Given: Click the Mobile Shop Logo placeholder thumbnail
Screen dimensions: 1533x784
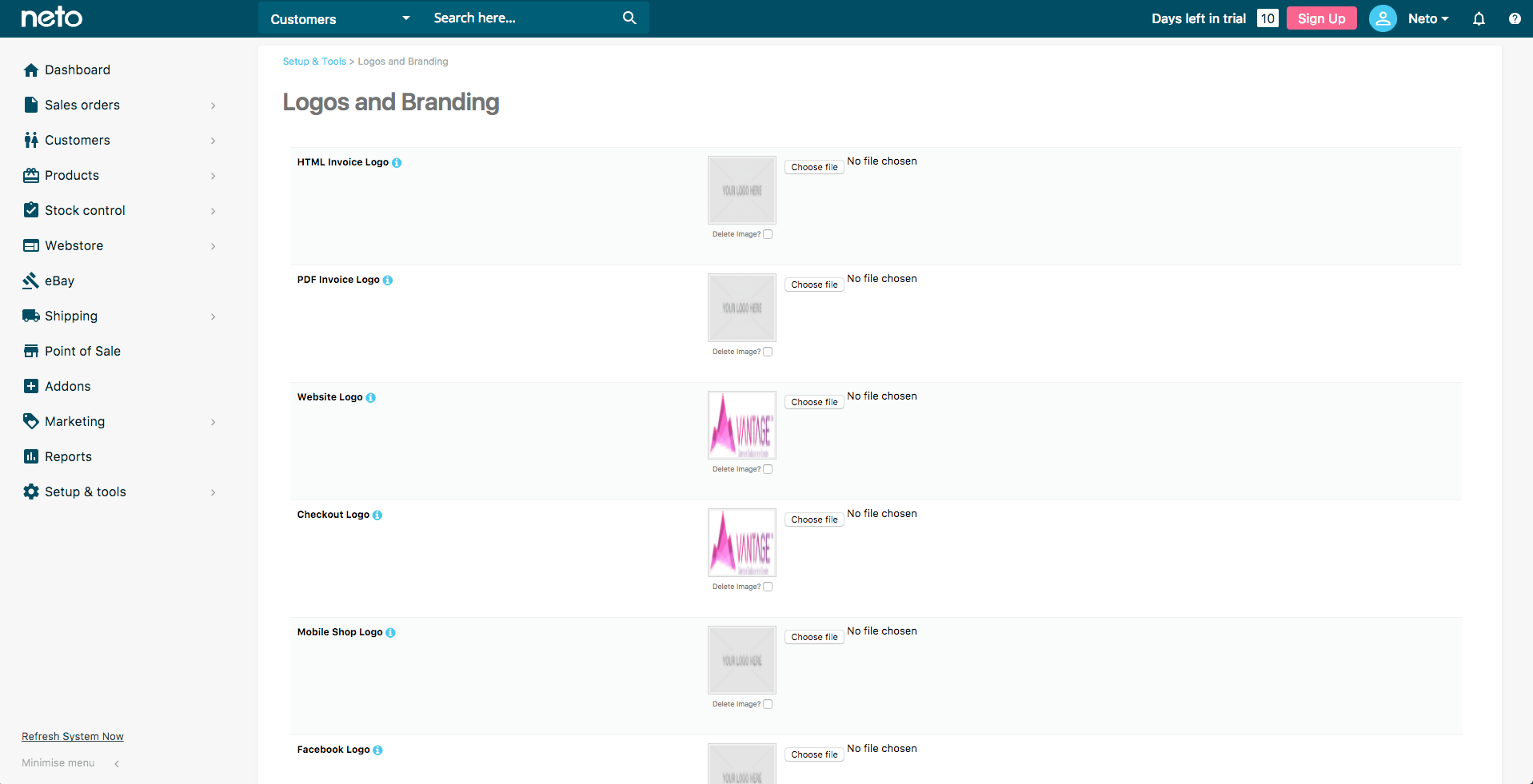Looking at the screenshot, I should click(742, 660).
